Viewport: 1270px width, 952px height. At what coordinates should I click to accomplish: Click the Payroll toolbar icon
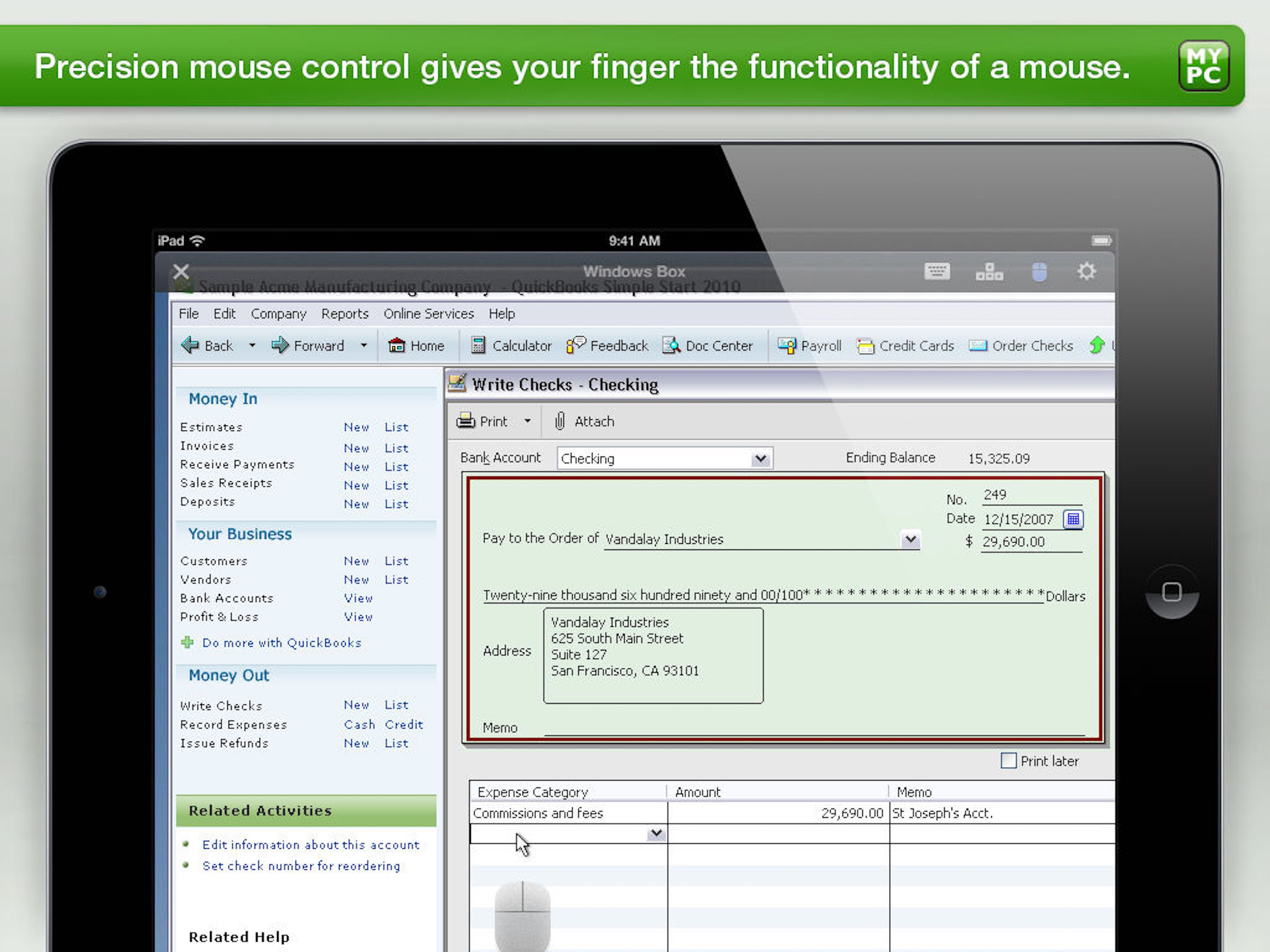click(786, 345)
